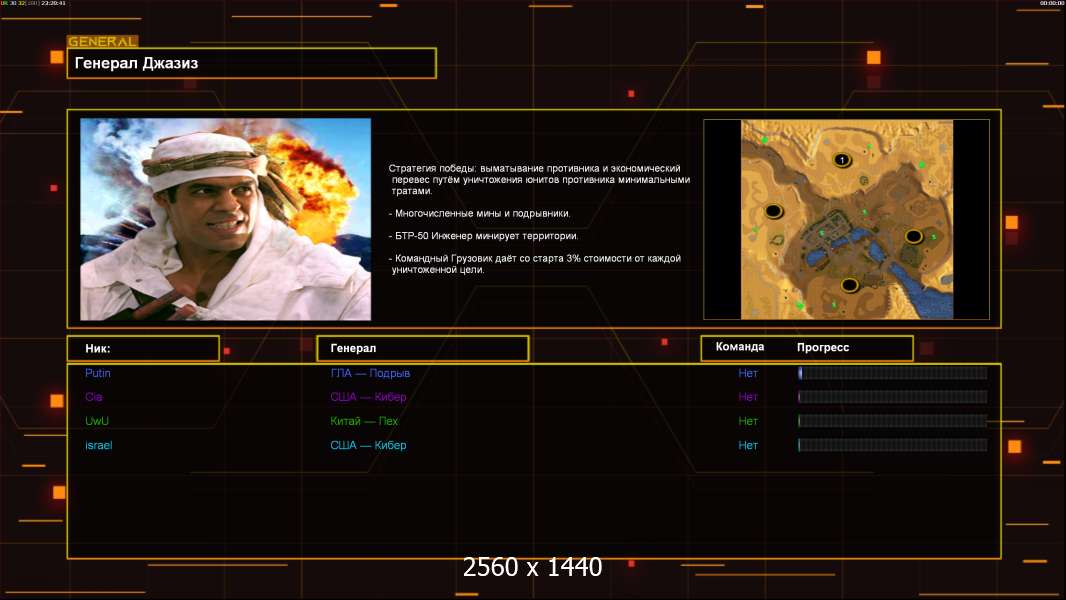Click the 'Нет' team value in Cia row
The height and width of the screenshot is (600, 1066).
pyautogui.click(x=748, y=397)
